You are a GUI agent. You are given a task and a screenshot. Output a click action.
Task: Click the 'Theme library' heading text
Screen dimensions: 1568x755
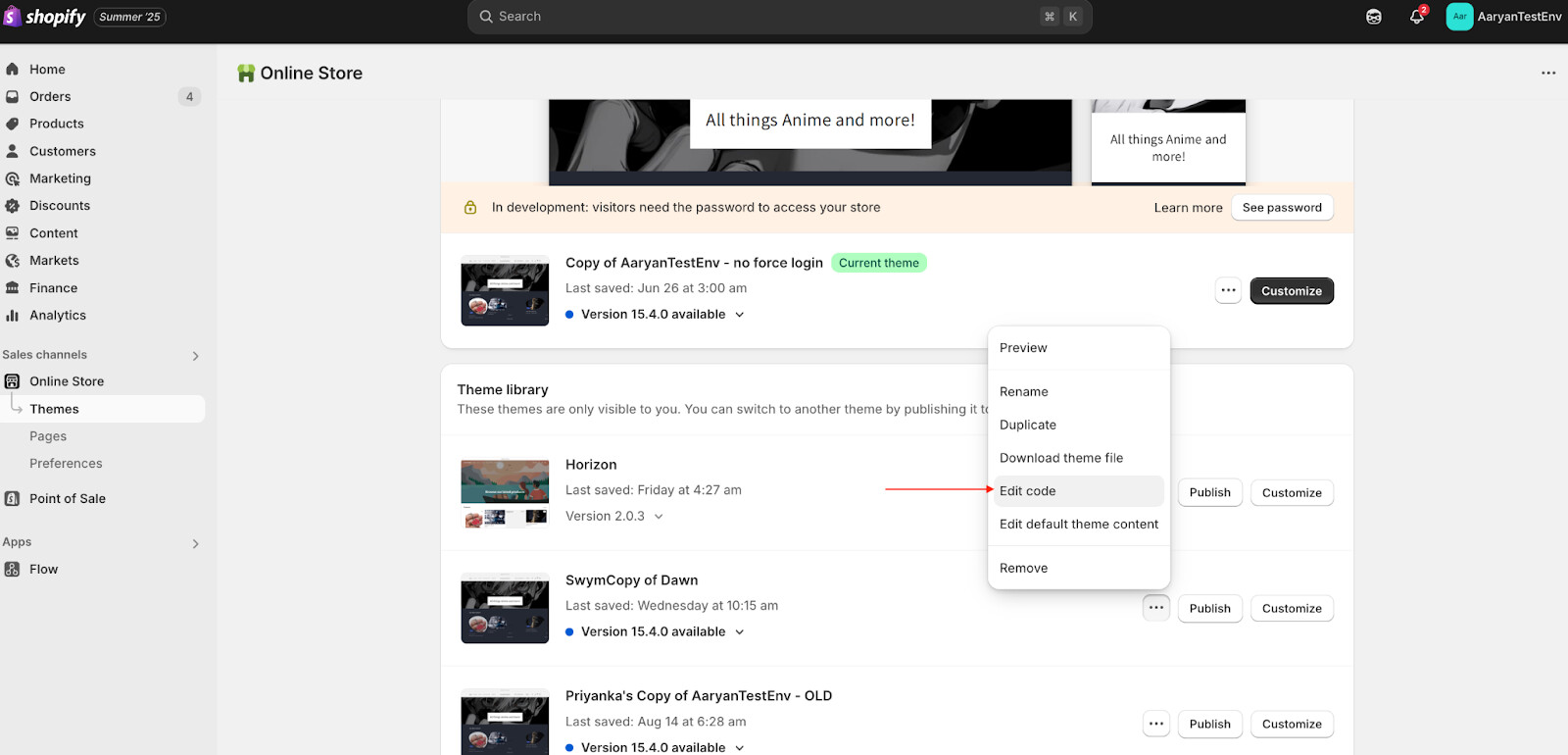pyautogui.click(x=503, y=389)
